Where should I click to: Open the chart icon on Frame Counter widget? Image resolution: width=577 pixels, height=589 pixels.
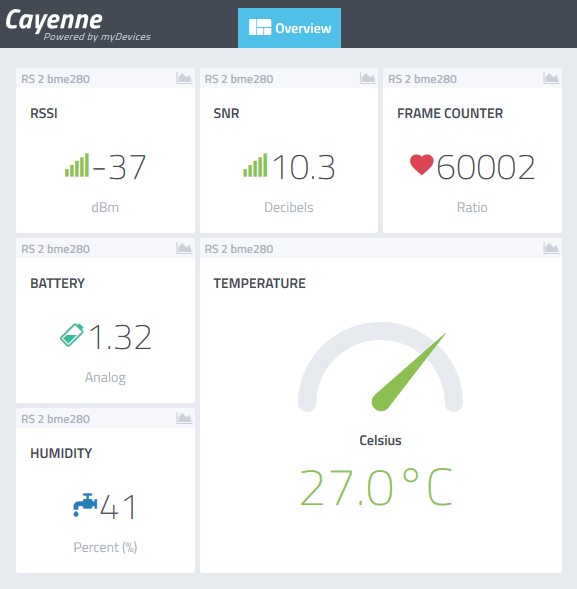tap(551, 78)
